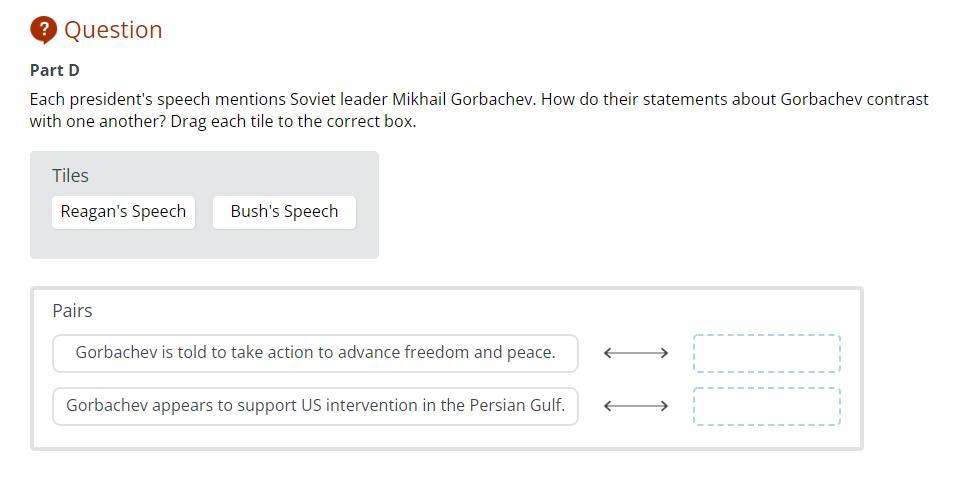Screen dimensions: 979x487
Task: Click the empty drop box for the Persian Gulf statement
Action: (766, 406)
